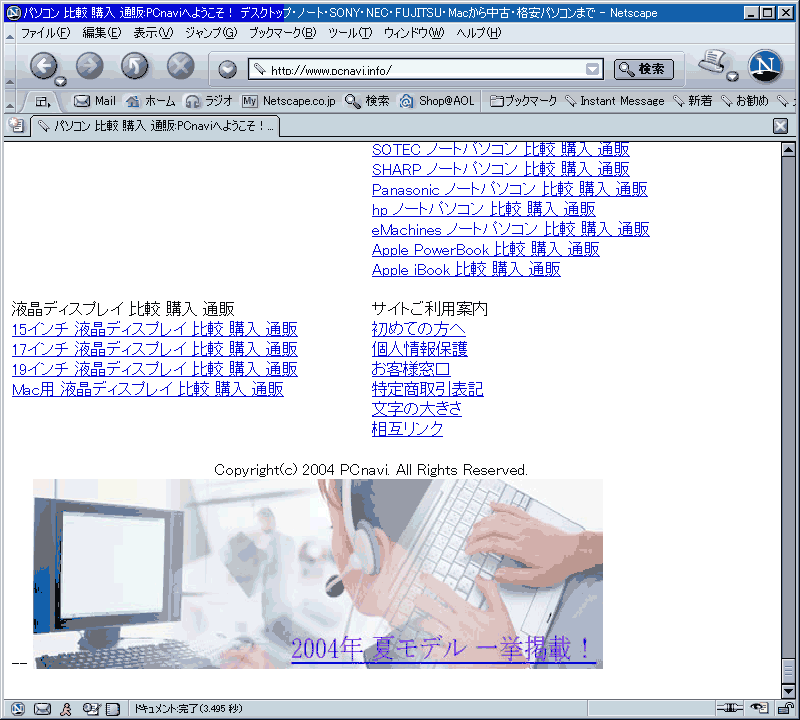The image size is (800, 720).
Task: Go forward with the Forward arrow button
Action: tap(89, 66)
